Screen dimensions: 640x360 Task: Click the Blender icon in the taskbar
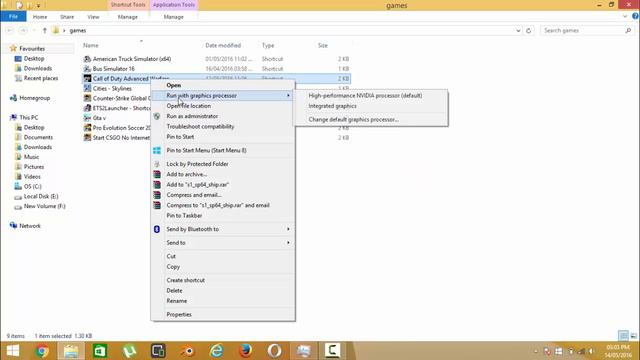(x=187, y=351)
